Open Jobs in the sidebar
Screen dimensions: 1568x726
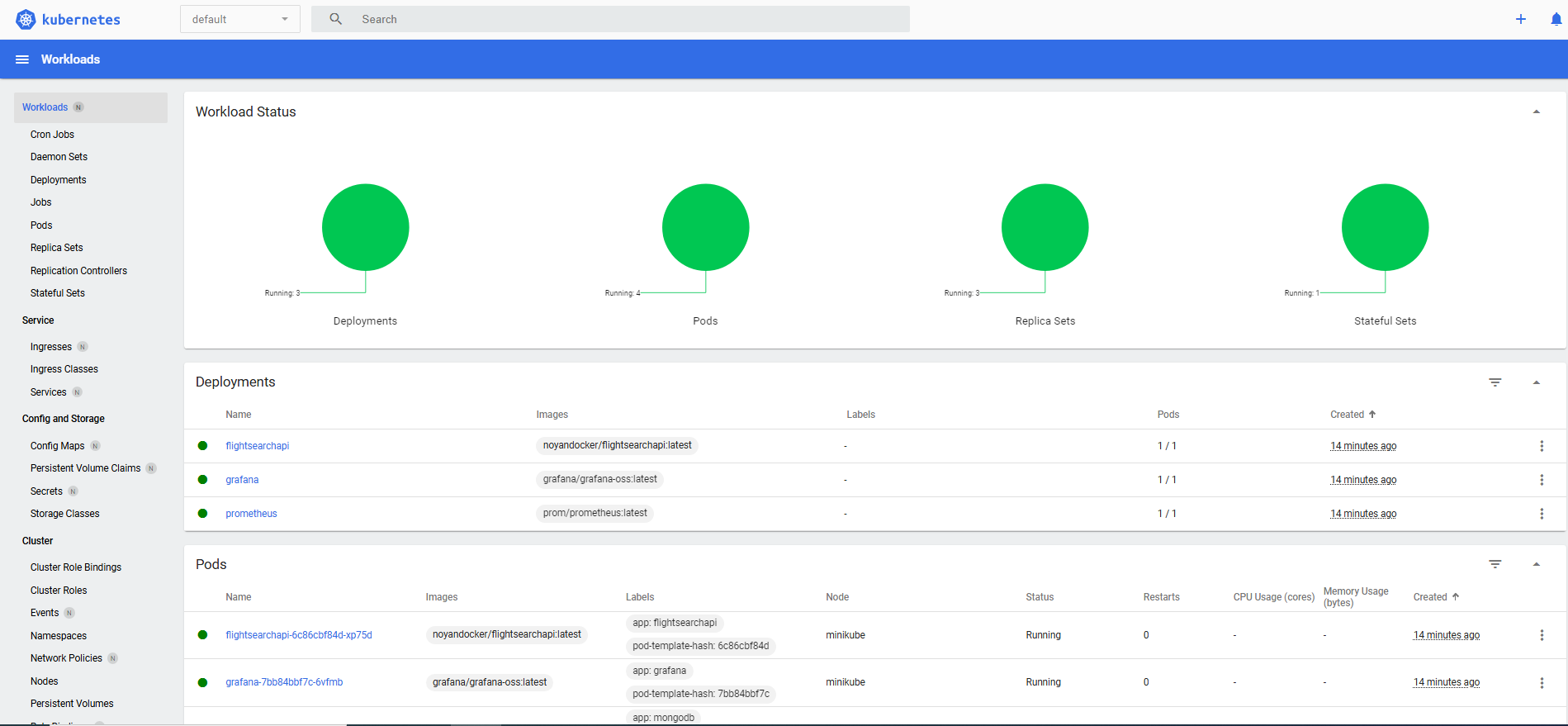coord(40,202)
